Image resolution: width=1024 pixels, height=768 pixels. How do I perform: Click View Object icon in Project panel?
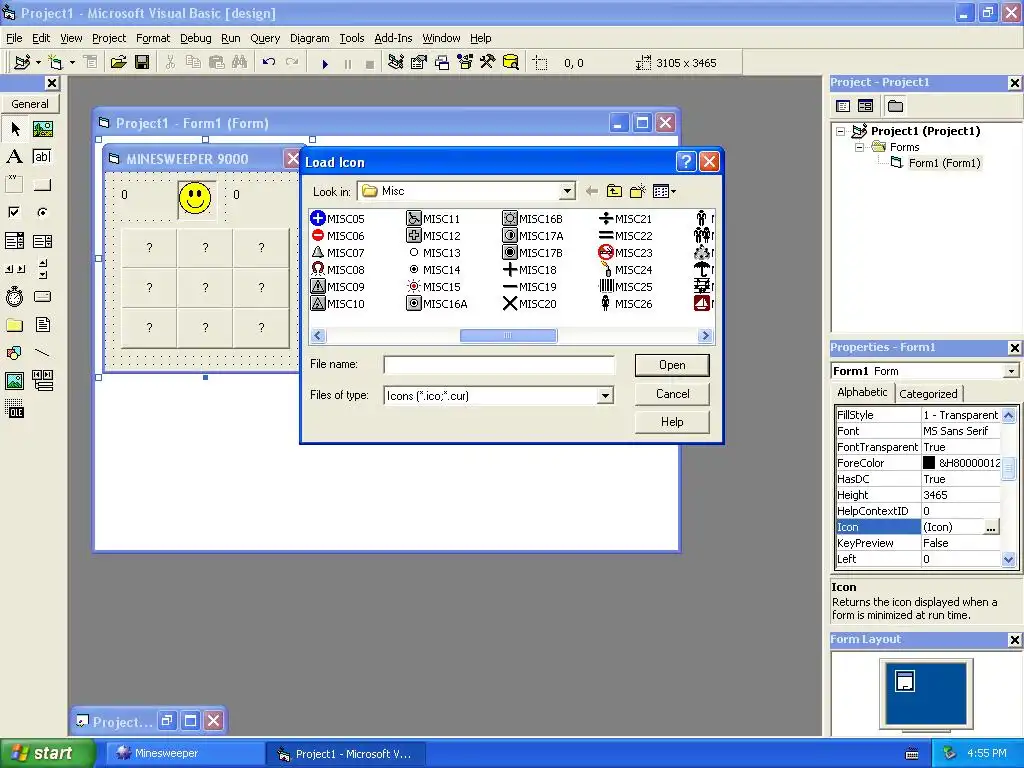point(865,106)
